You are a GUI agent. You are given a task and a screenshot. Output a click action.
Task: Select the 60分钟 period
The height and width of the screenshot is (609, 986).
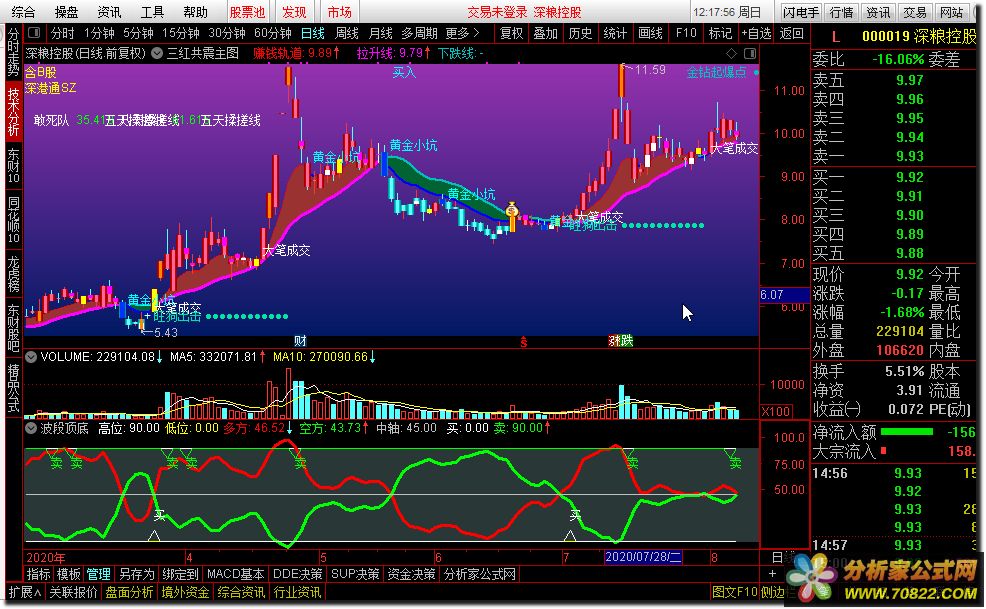pos(273,33)
